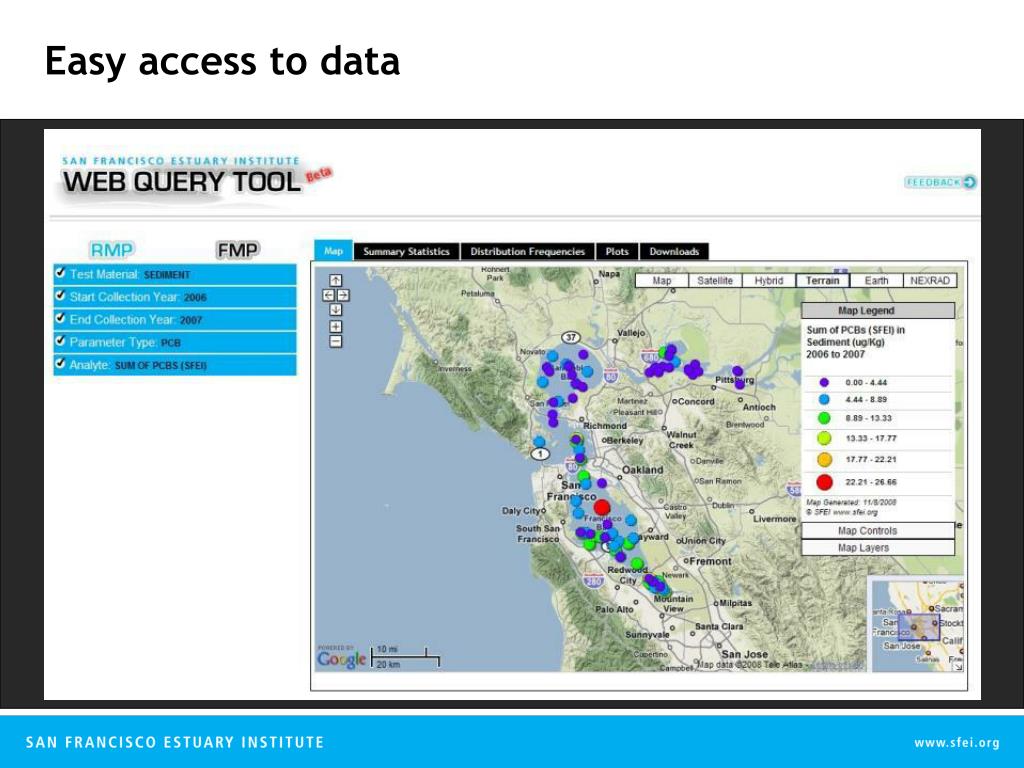
Task: Toggle the Parameter Type checkbox
Action: click(x=61, y=341)
